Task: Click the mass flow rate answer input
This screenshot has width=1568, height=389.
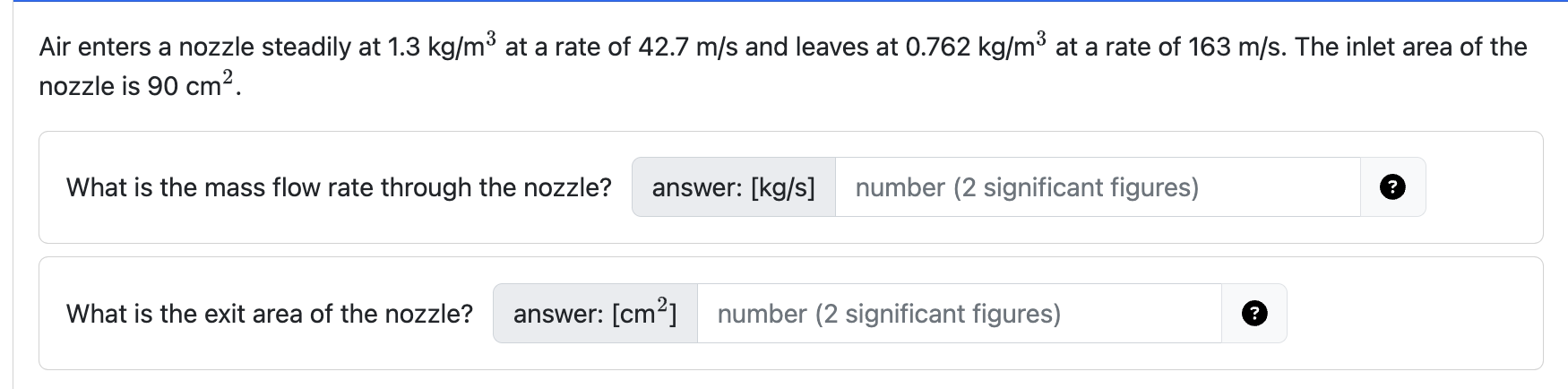Action: pos(1097,187)
